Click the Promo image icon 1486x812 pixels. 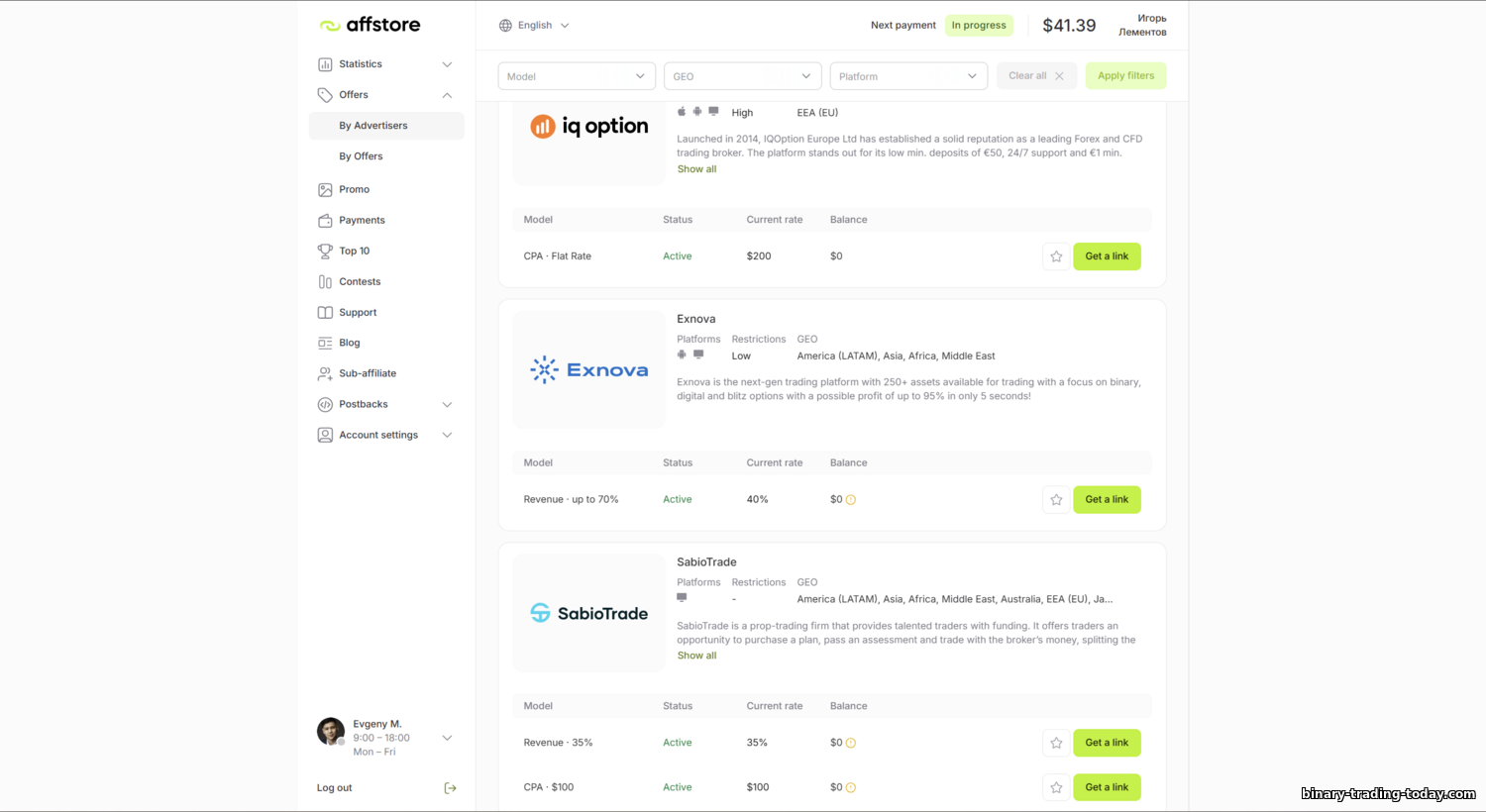pyautogui.click(x=325, y=189)
